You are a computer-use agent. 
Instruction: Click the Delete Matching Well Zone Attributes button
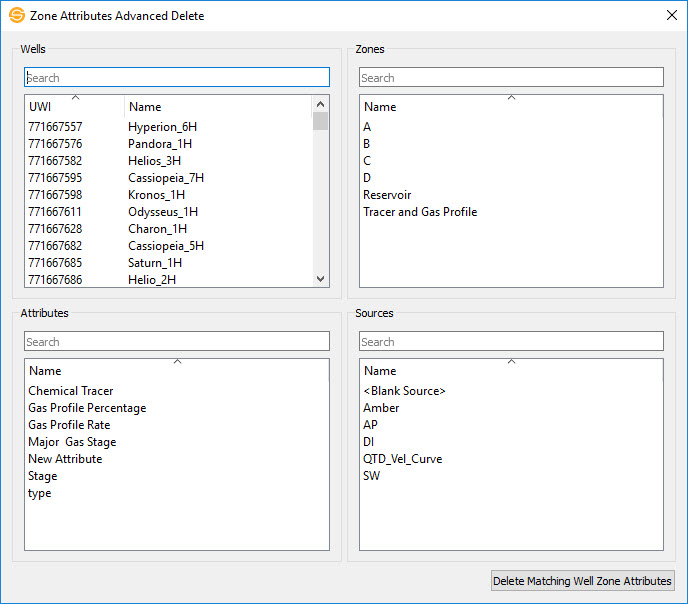pos(582,581)
